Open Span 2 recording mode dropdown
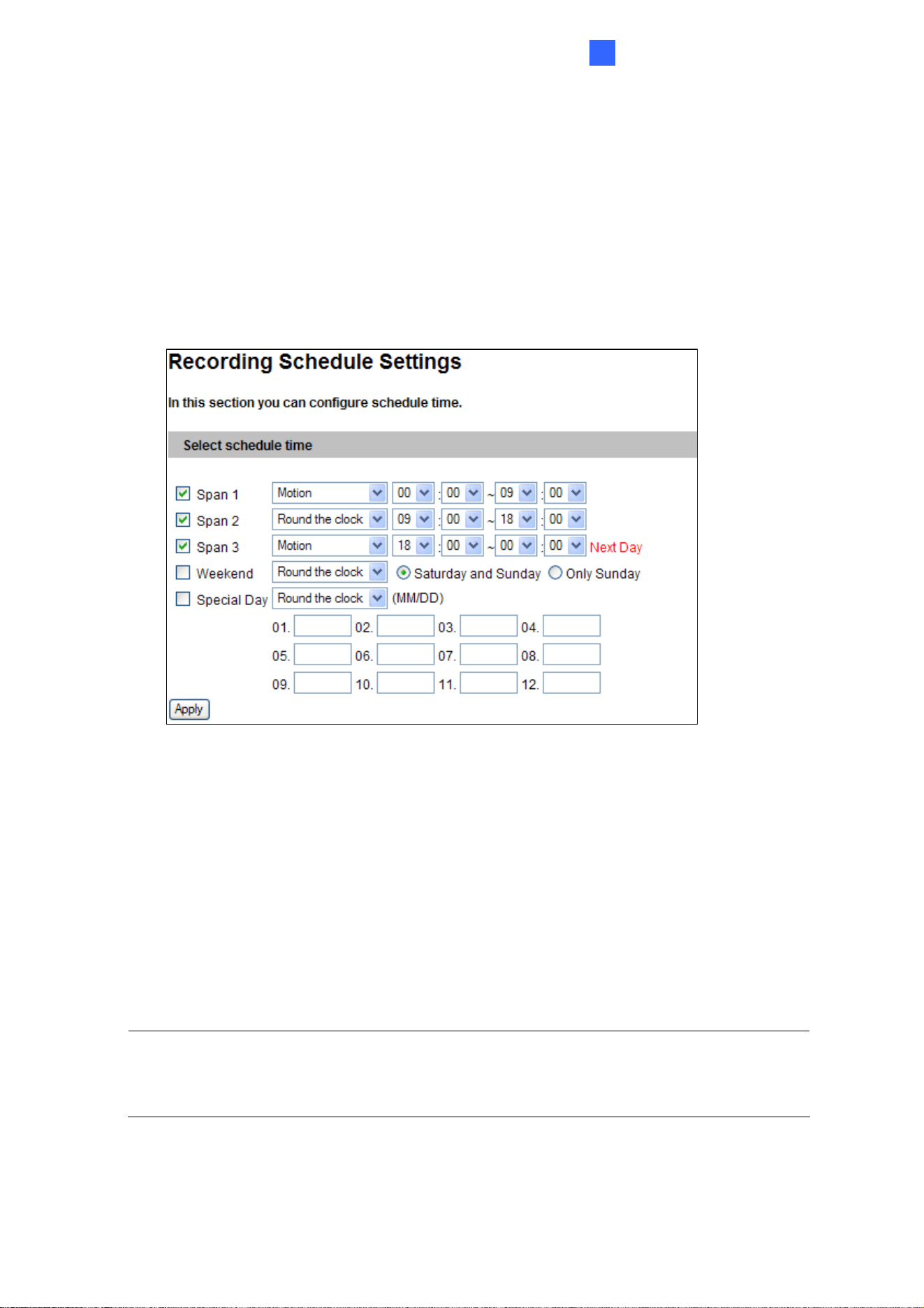 [x=330, y=519]
